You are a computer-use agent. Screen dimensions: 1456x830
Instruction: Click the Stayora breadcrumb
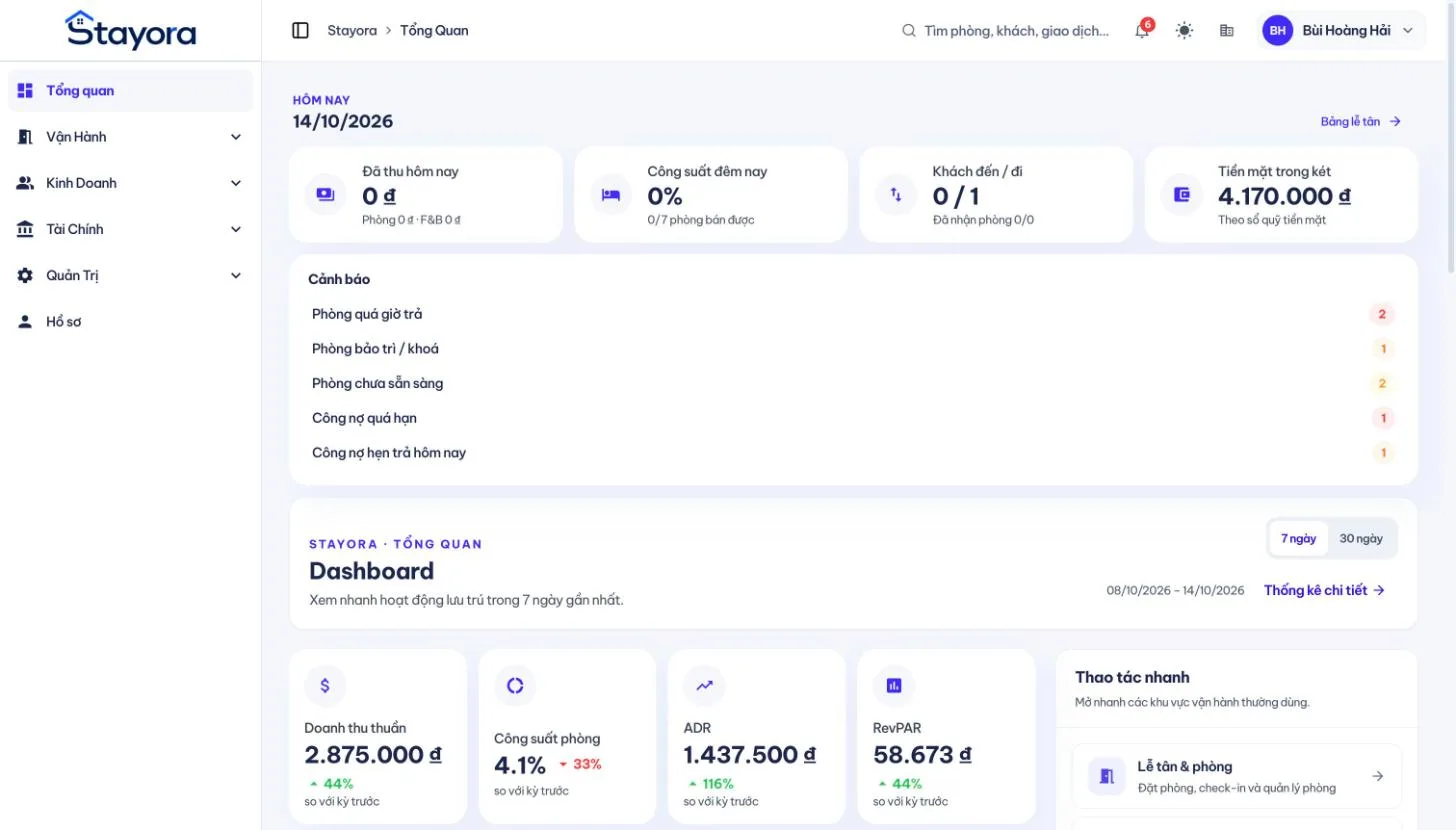(x=352, y=30)
